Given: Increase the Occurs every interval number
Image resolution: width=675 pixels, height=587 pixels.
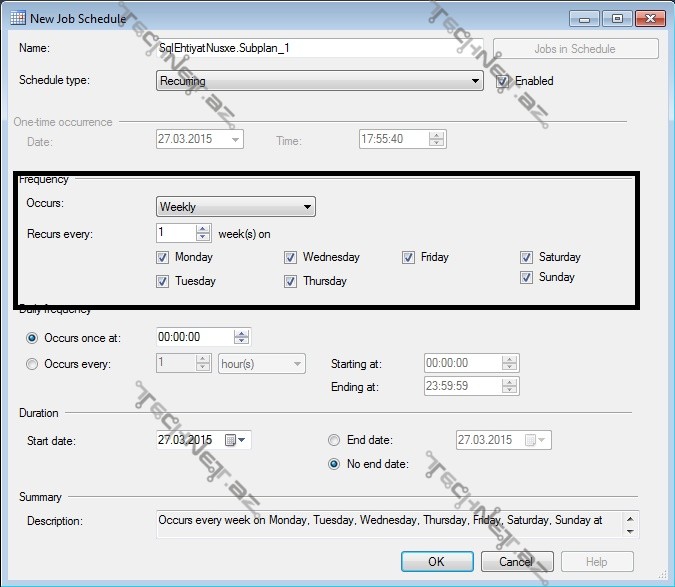Looking at the screenshot, I should tap(202, 359).
